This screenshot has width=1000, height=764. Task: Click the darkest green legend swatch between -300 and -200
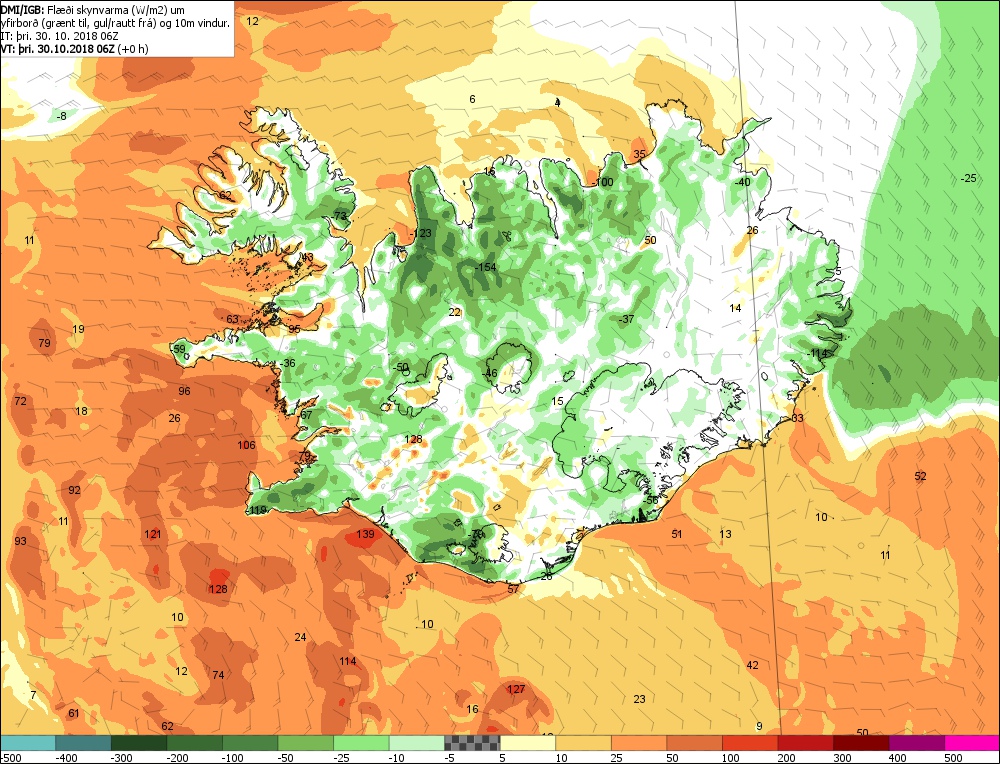[x=139, y=743]
